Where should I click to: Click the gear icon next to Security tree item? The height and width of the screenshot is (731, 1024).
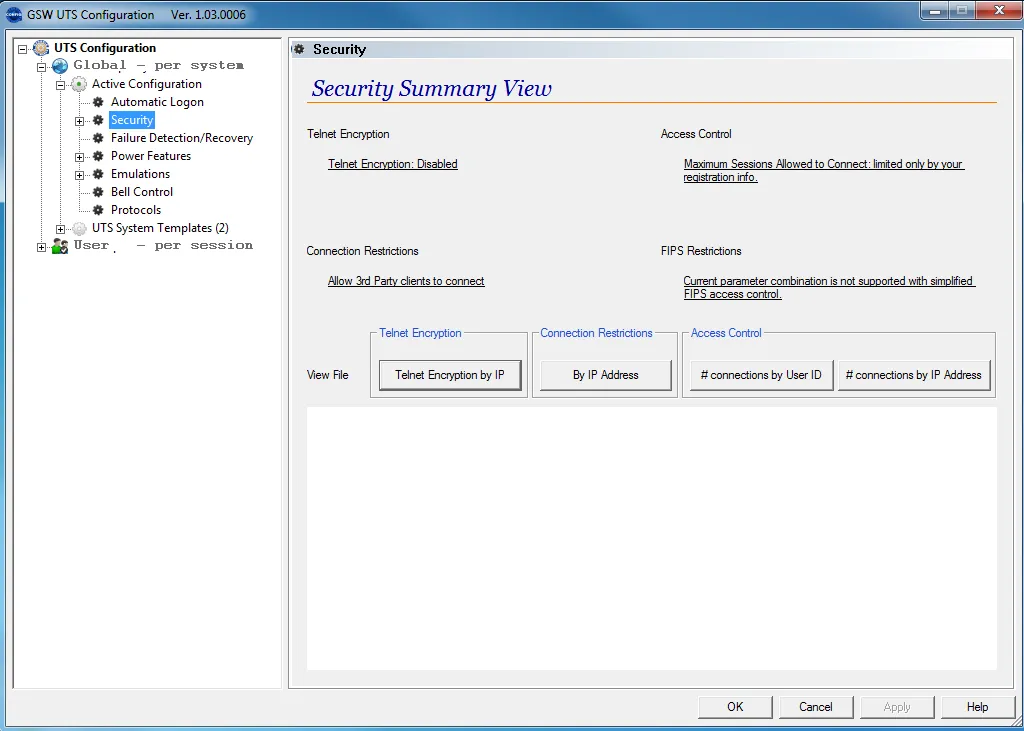[x=98, y=120]
